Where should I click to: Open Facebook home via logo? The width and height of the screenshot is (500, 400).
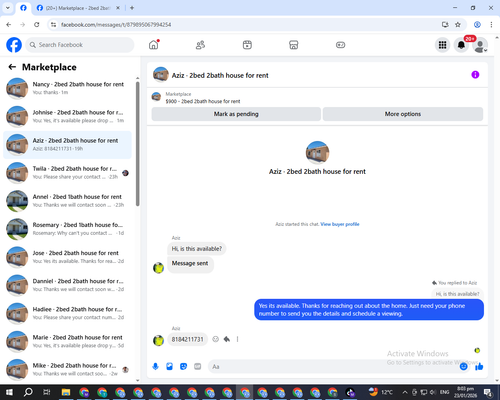click(14, 45)
